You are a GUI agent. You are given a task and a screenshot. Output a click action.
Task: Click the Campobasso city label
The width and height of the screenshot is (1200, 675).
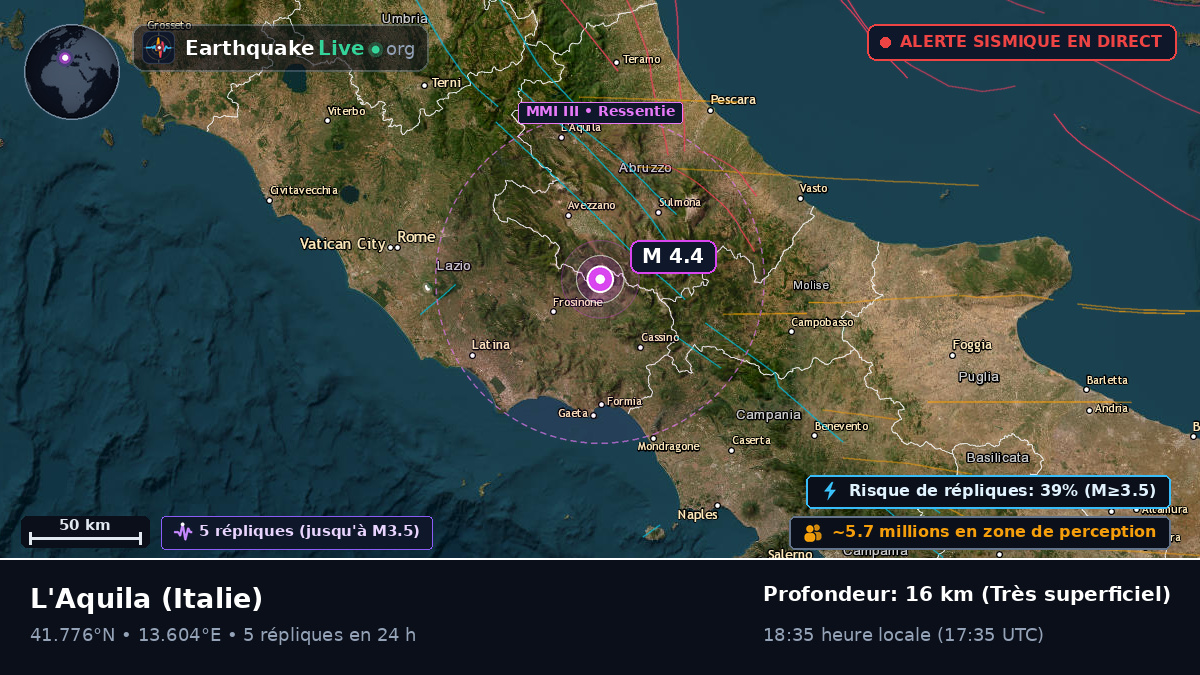[x=822, y=323]
